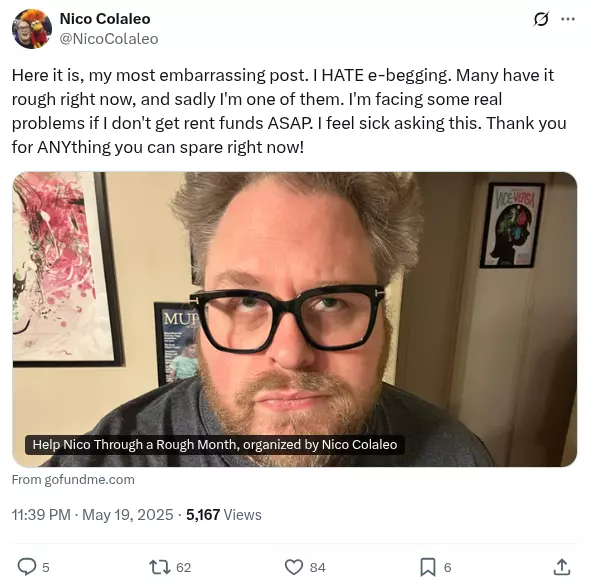The image size is (589, 585).
Task: Open the @NicoColaleo handle link
Action: pos(109,39)
